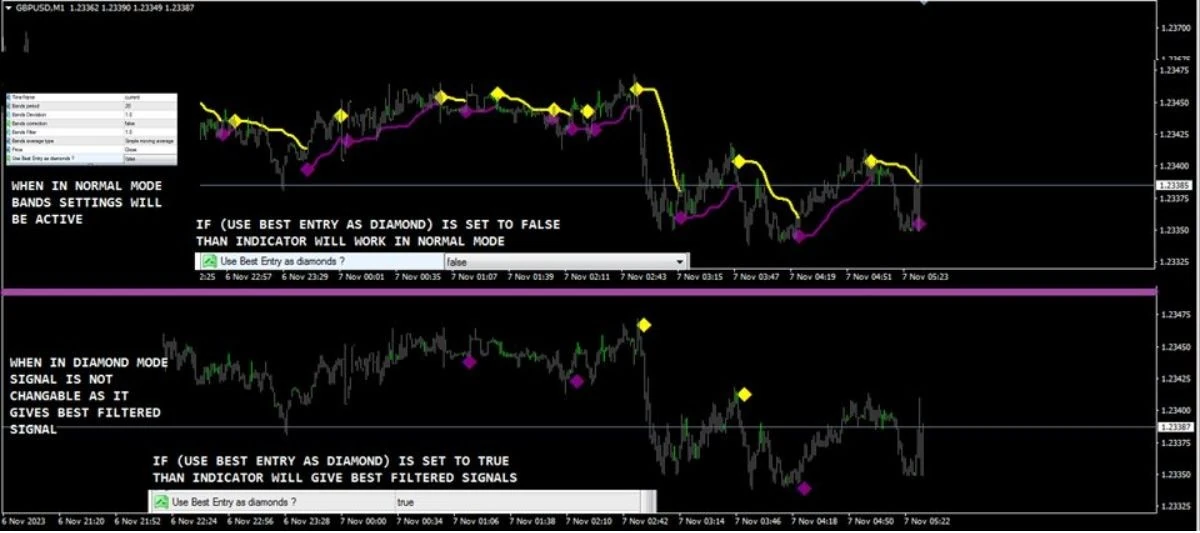1200x533 pixels.
Task: Click the 1.23385 current price label on axis
Action: 1173,186
